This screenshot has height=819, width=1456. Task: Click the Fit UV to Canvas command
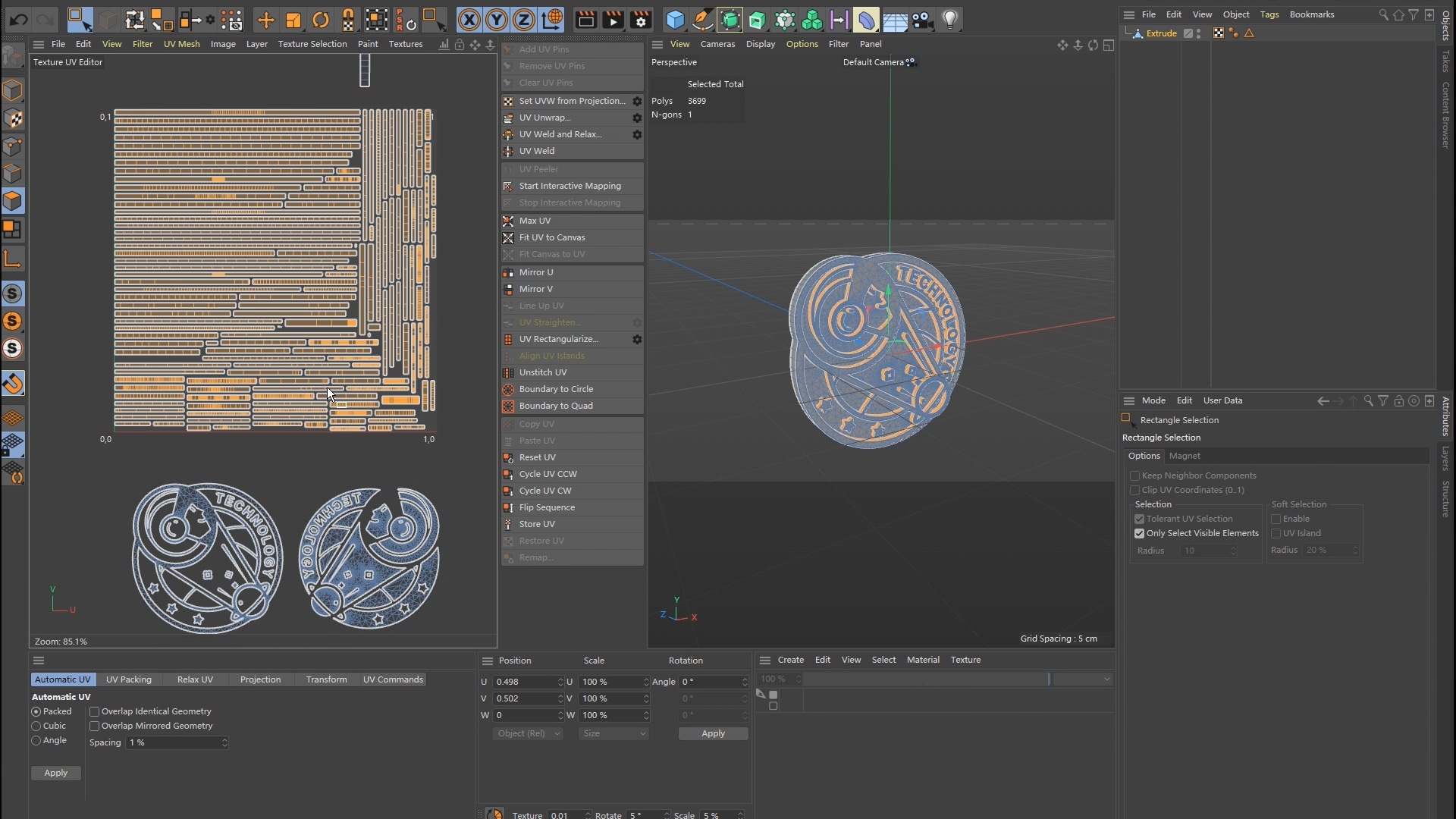[551, 238]
